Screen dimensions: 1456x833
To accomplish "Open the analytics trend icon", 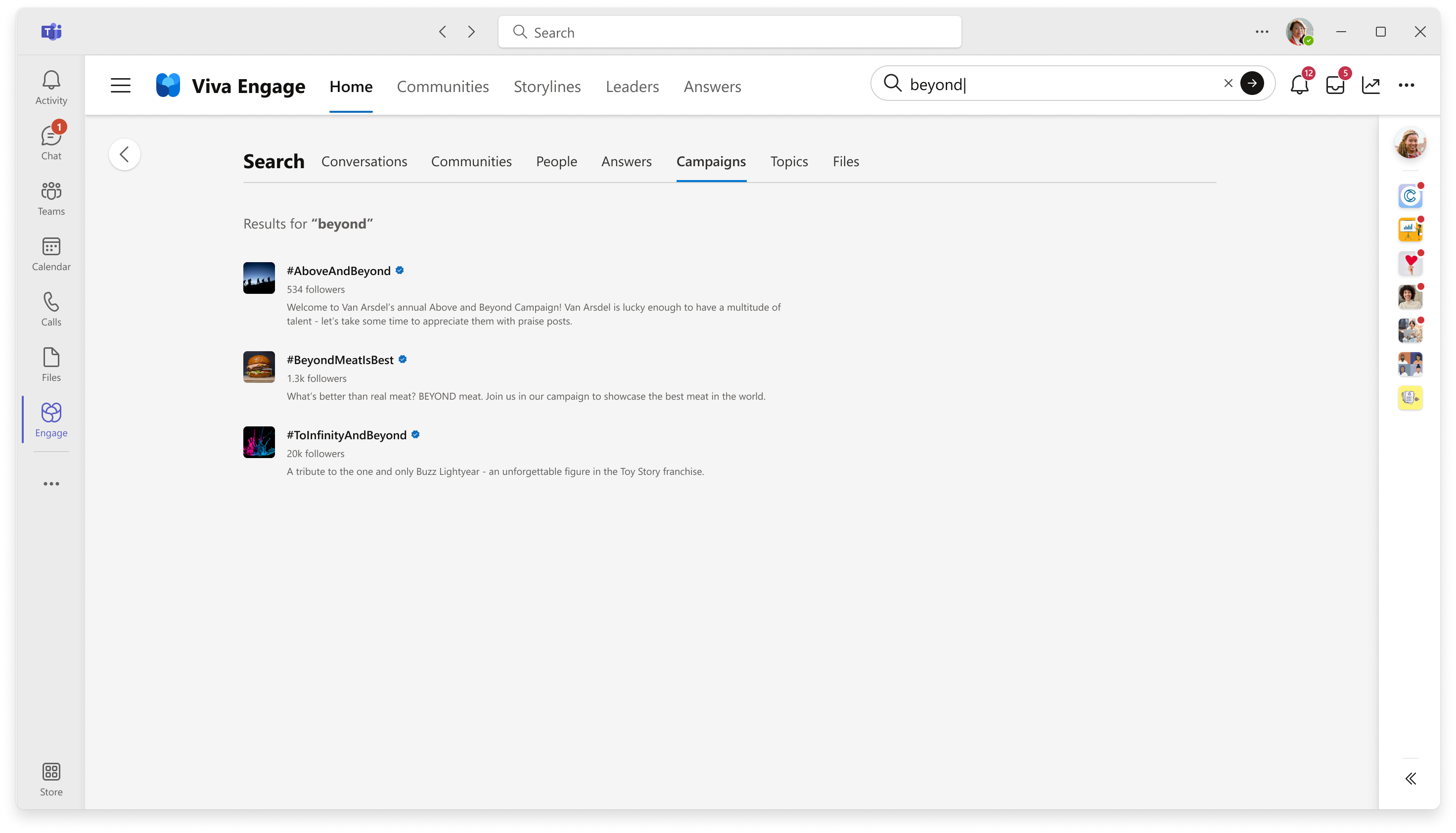I will tap(1371, 85).
